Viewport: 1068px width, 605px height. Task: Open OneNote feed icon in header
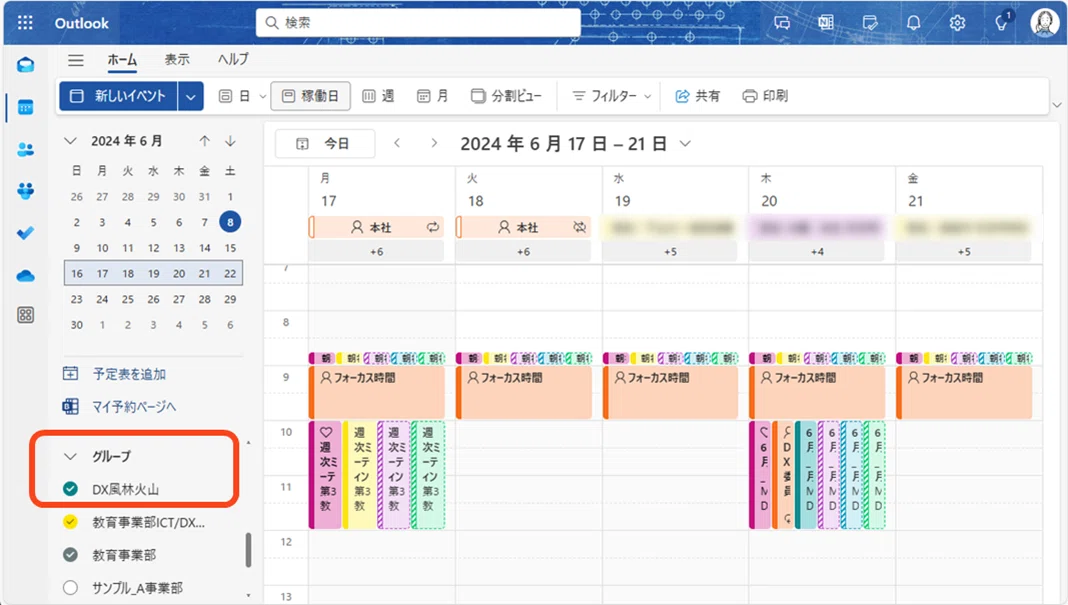click(826, 22)
